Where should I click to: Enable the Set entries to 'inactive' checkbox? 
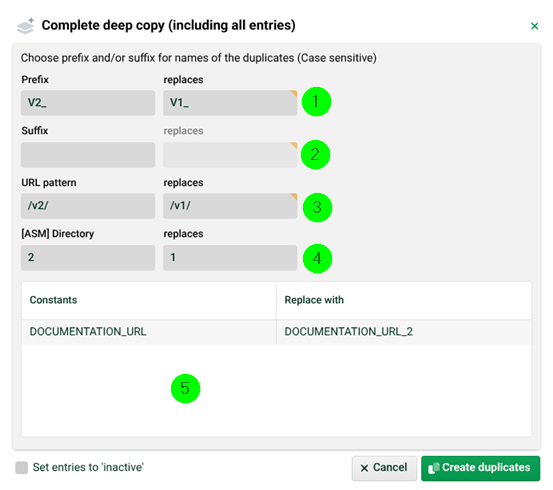[x=22, y=468]
